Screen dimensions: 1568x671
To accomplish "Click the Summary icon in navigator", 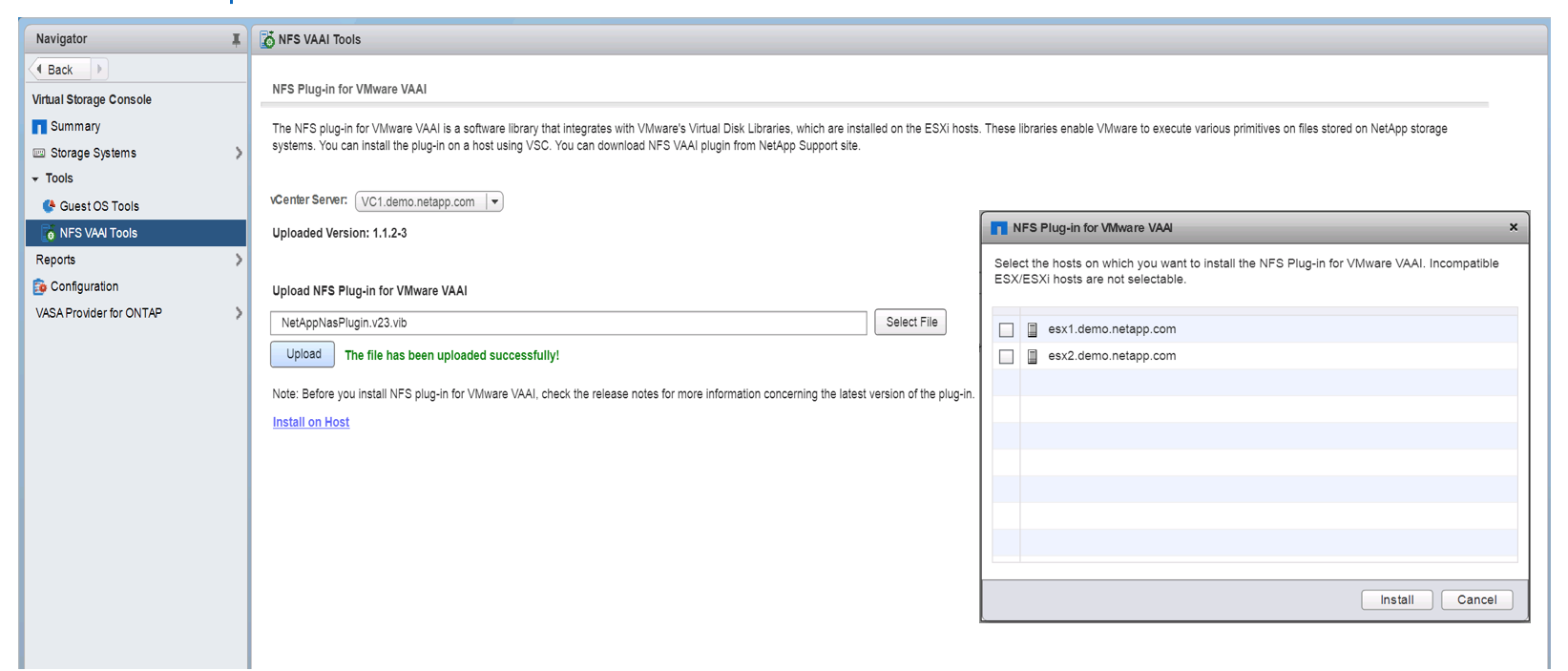I will tap(39, 127).
